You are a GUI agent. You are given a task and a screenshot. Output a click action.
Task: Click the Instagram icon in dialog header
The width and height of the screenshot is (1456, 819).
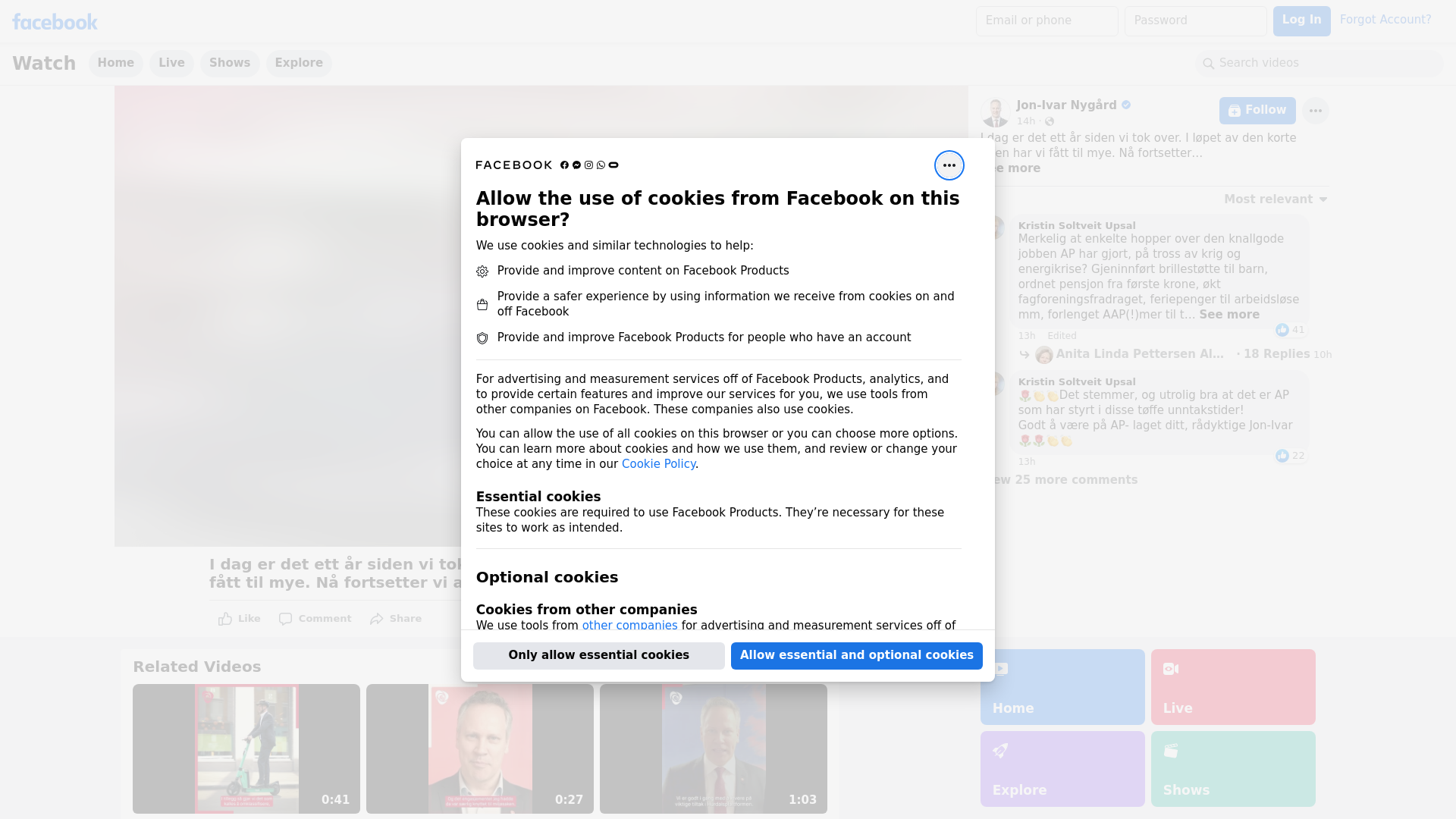(588, 165)
